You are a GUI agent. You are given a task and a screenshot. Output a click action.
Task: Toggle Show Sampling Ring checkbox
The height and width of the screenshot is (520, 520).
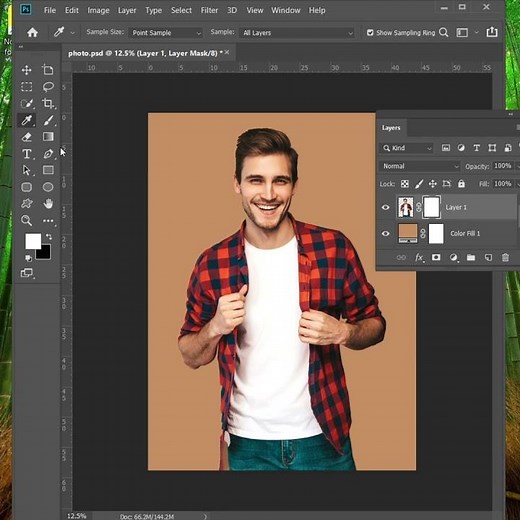pyautogui.click(x=370, y=32)
